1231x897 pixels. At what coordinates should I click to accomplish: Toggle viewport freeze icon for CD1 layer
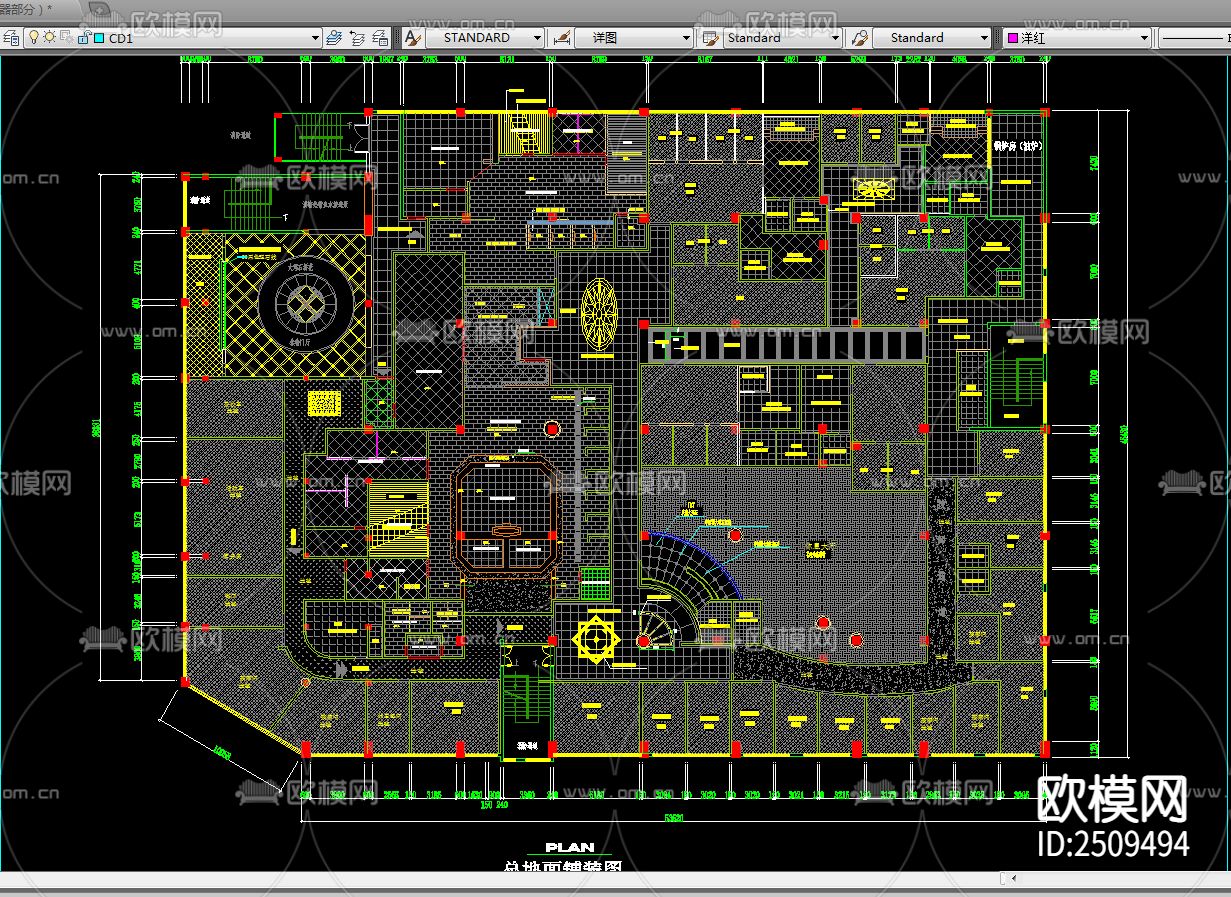[x=65, y=38]
